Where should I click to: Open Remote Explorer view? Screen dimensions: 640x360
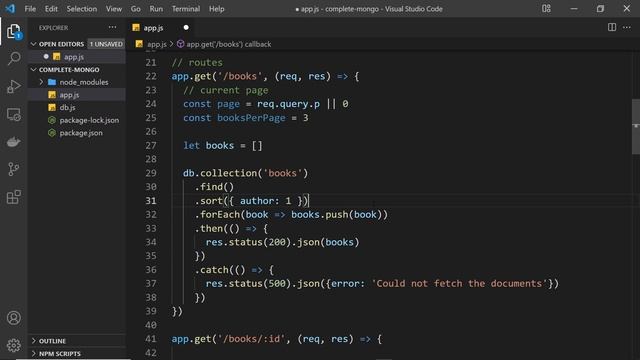(13, 115)
